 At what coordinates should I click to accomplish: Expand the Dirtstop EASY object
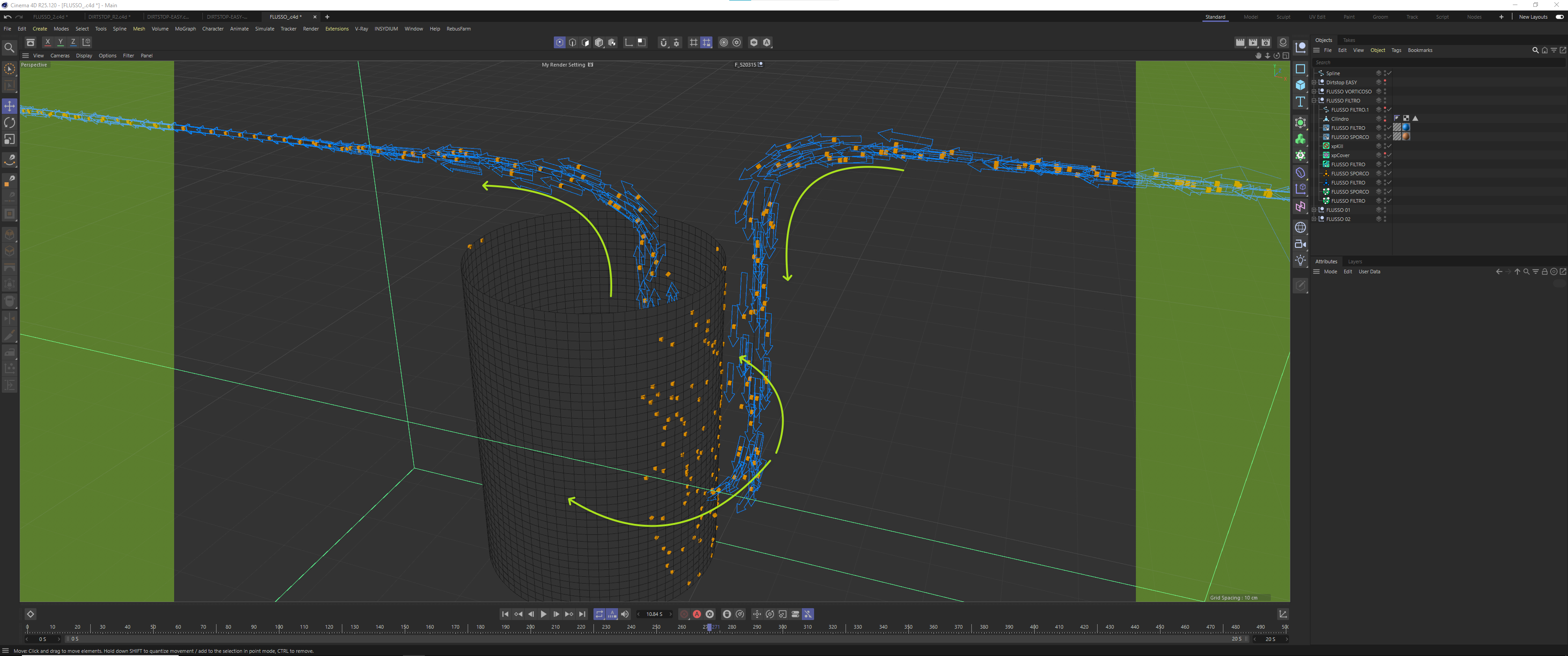[1314, 82]
